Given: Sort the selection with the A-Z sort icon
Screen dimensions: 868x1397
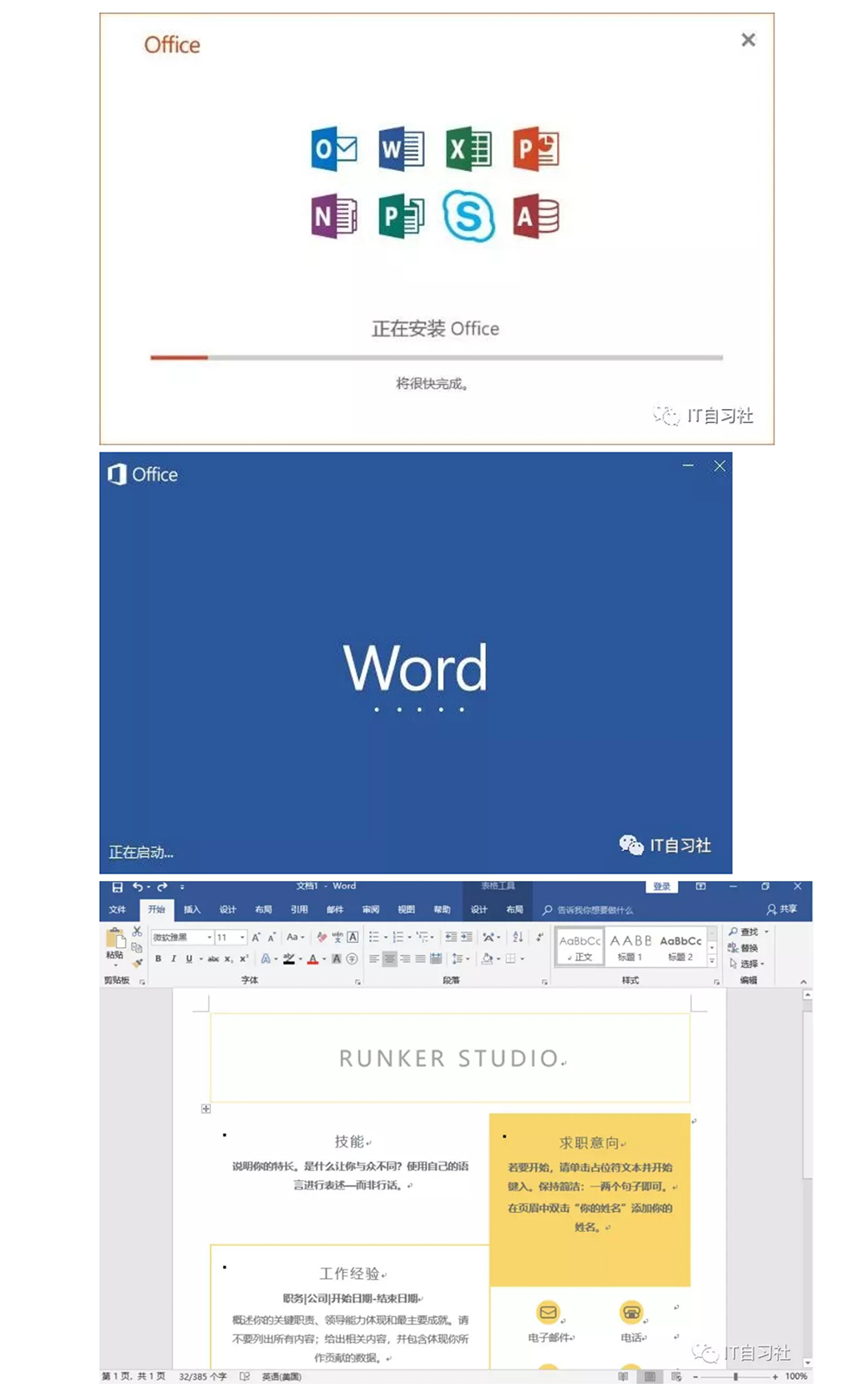Looking at the screenshot, I should (518, 938).
